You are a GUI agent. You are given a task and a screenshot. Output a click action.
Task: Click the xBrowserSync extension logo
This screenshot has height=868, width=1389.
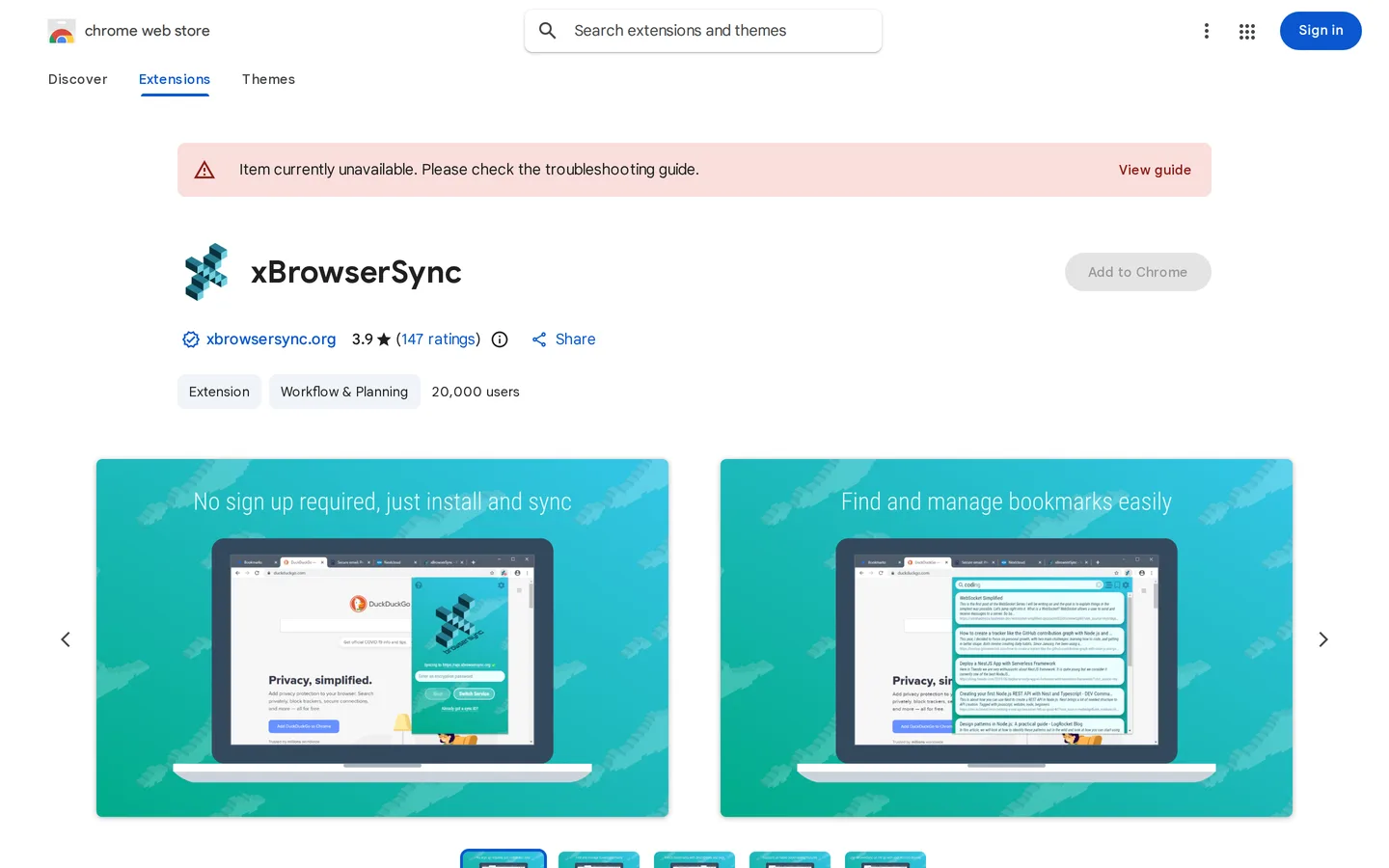206,272
